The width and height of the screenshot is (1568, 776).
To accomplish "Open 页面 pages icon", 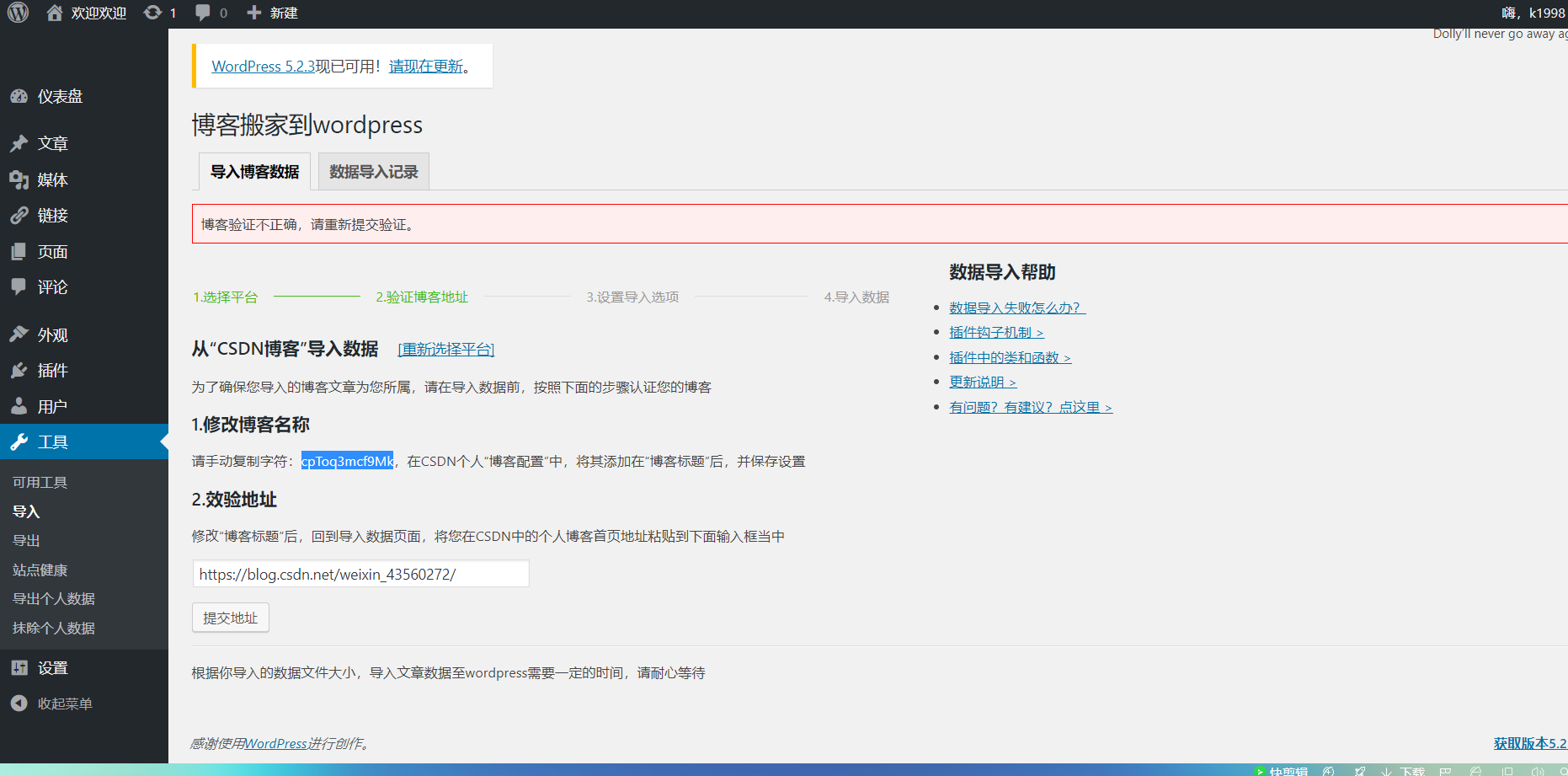I will tap(19, 251).
